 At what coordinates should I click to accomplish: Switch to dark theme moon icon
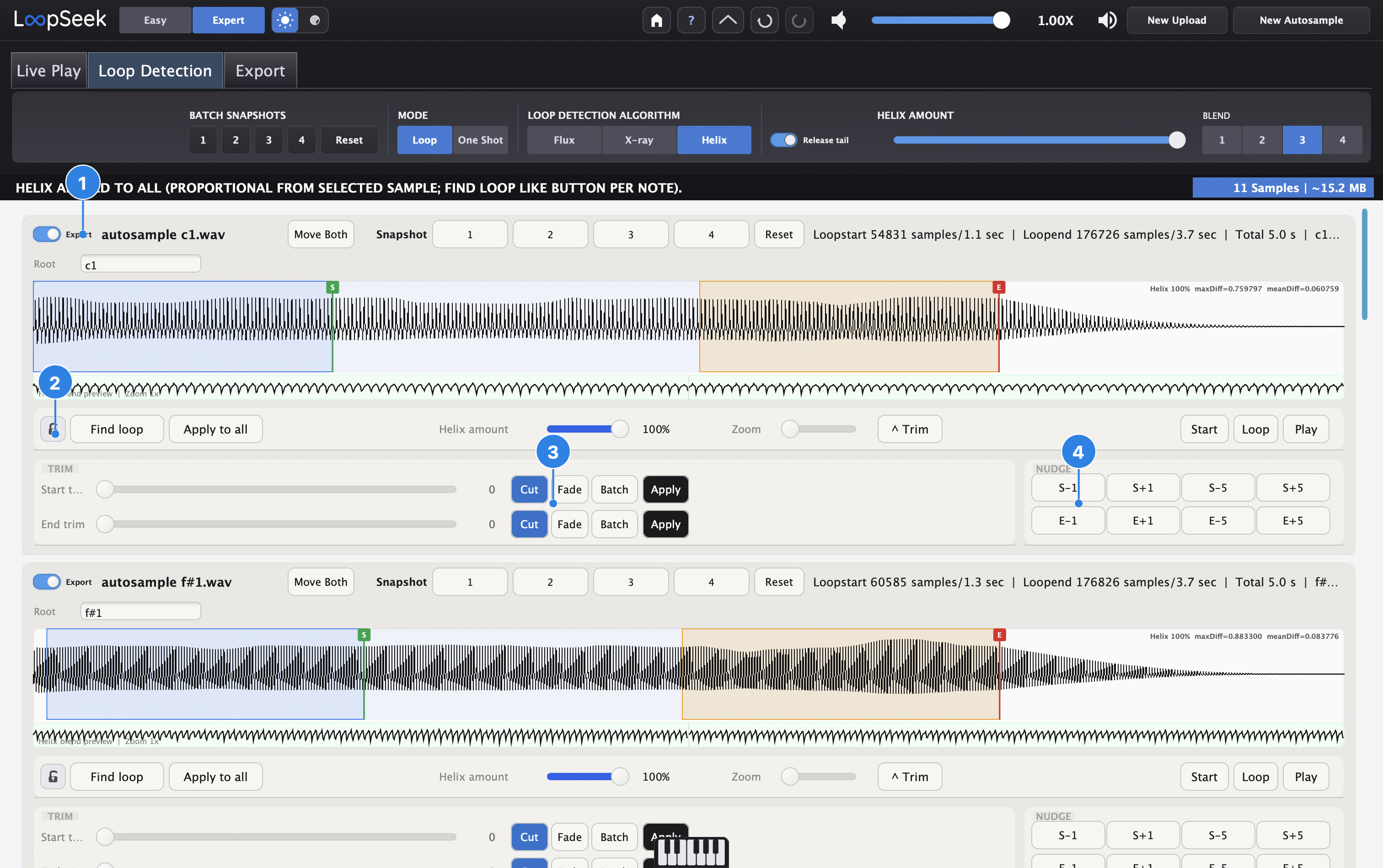(x=315, y=20)
